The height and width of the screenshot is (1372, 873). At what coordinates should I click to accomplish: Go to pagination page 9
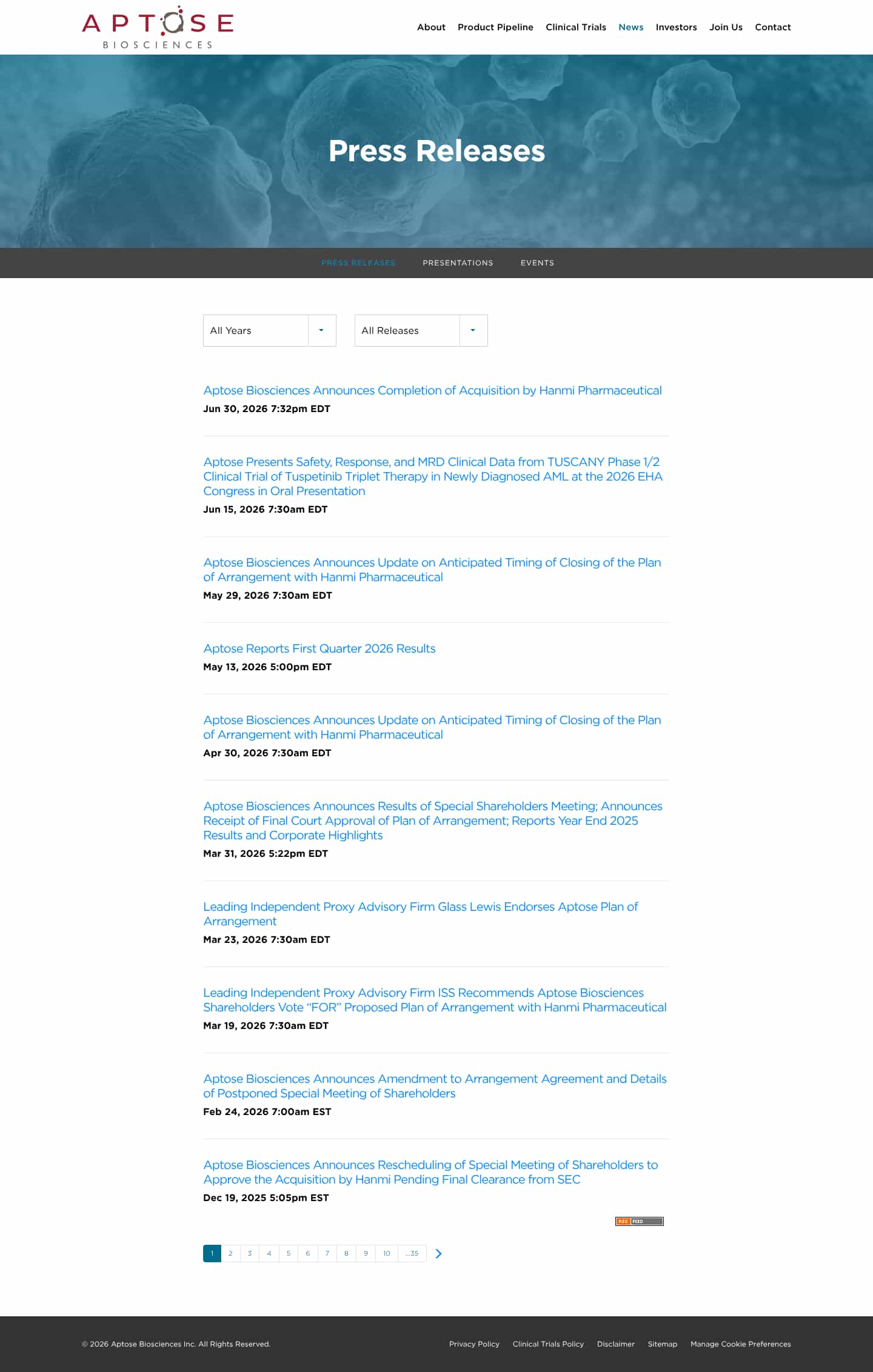(x=366, y=1253)
